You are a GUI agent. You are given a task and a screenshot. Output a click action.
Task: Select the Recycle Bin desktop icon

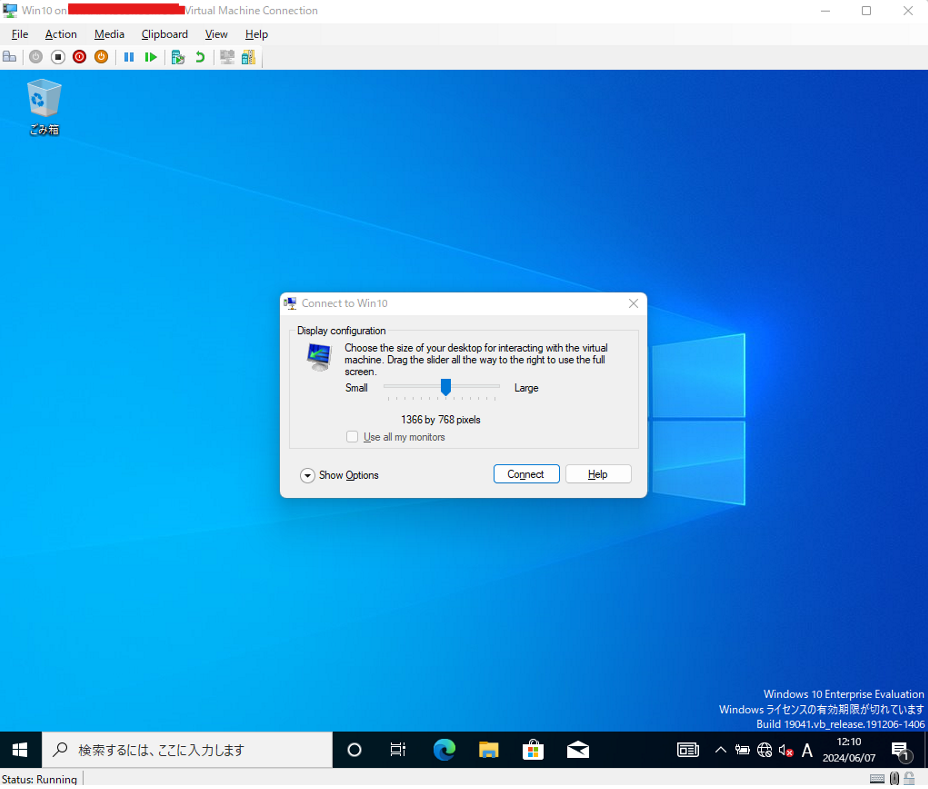point(44,107)
